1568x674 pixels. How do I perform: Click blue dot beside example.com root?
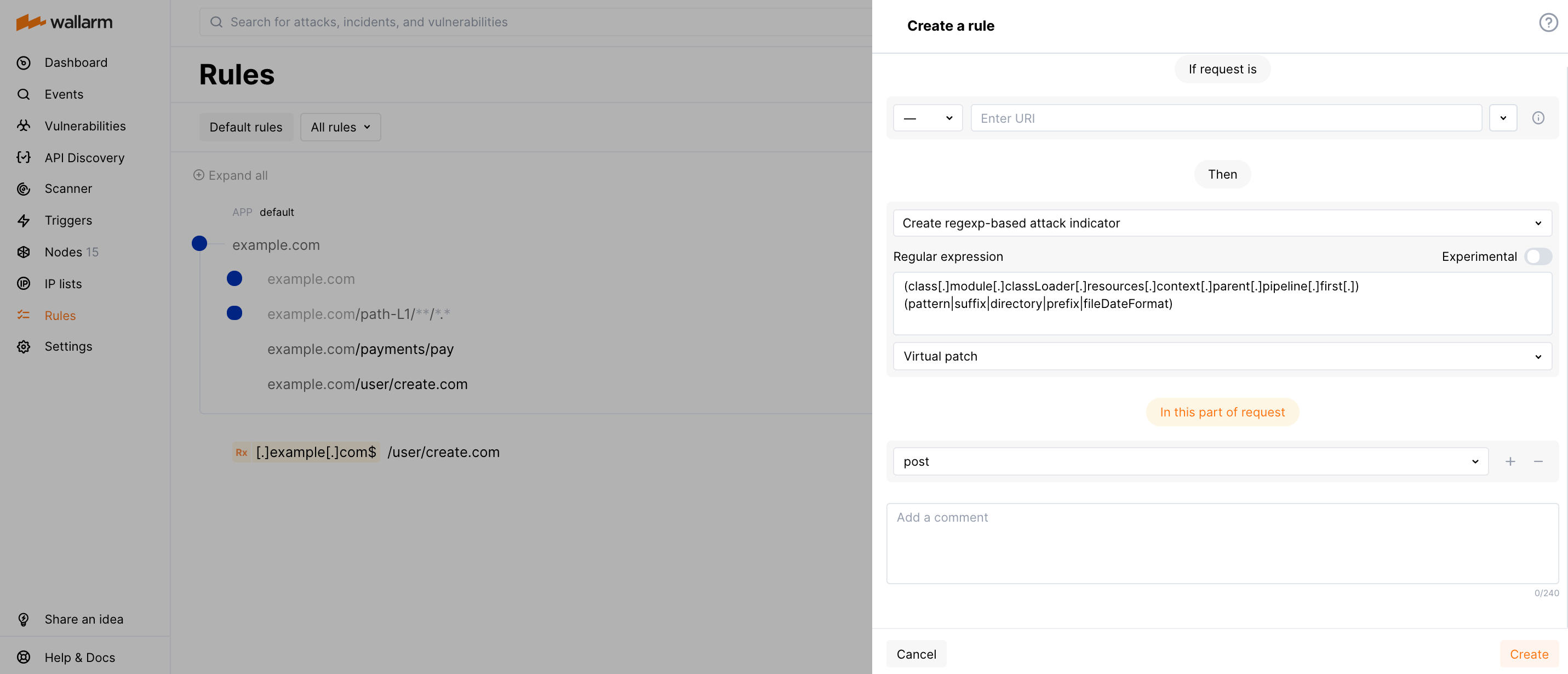199,243
